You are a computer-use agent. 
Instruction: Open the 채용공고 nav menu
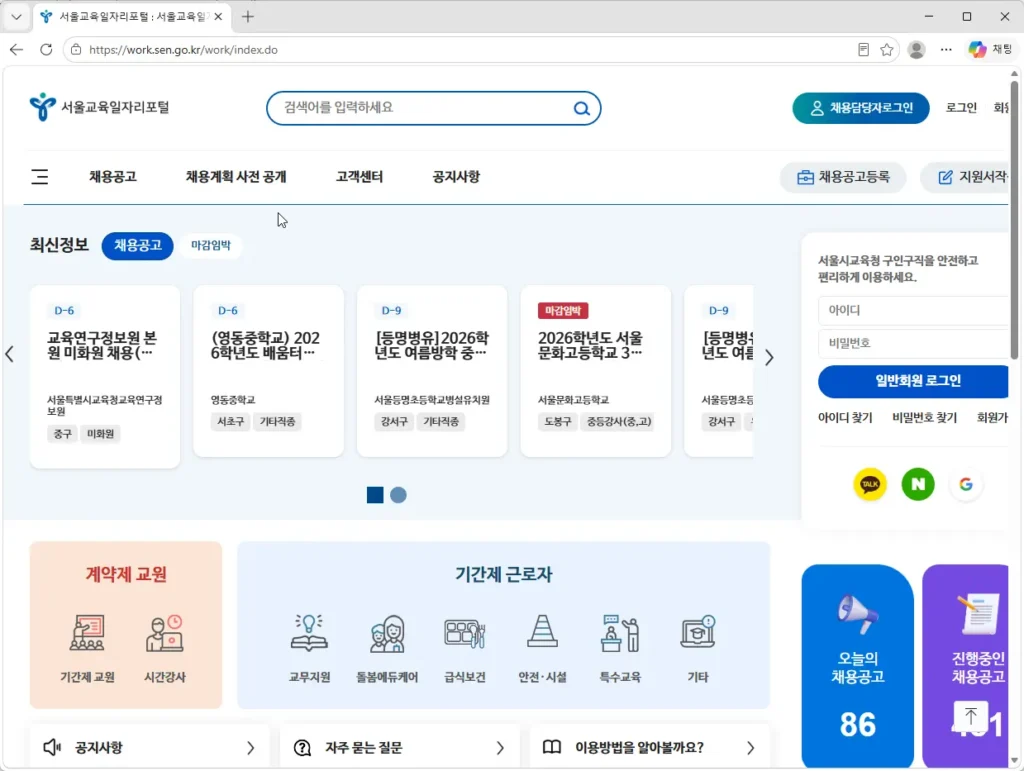(113, 177)
